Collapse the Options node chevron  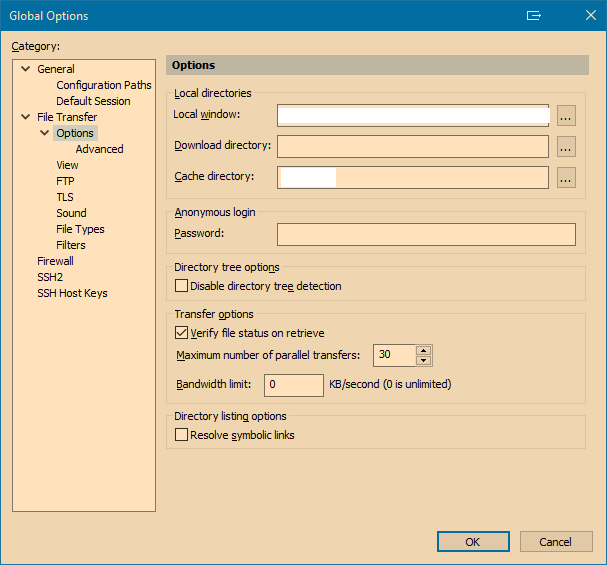(45, 133)
